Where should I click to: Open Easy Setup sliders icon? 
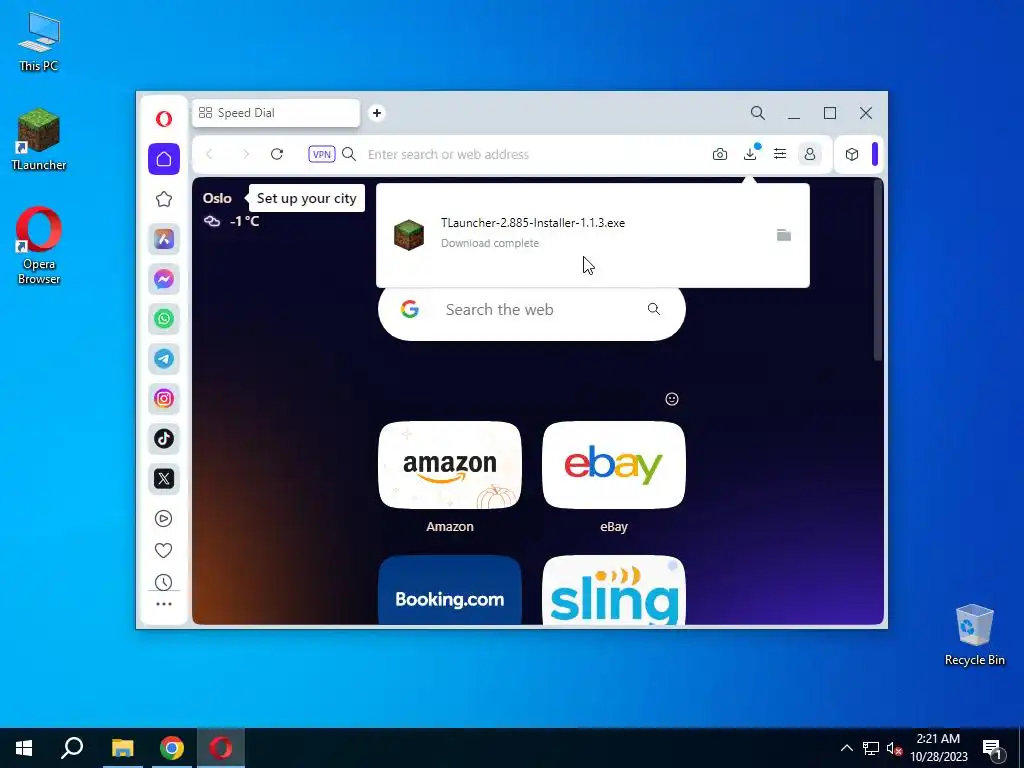pyautogui.click(x=780, y=154)
